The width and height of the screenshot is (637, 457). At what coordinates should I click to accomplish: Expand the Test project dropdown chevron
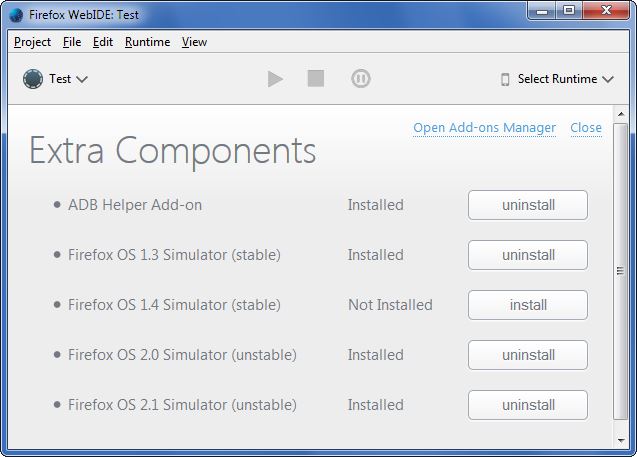pyautogui.click(x=82, y=79)
